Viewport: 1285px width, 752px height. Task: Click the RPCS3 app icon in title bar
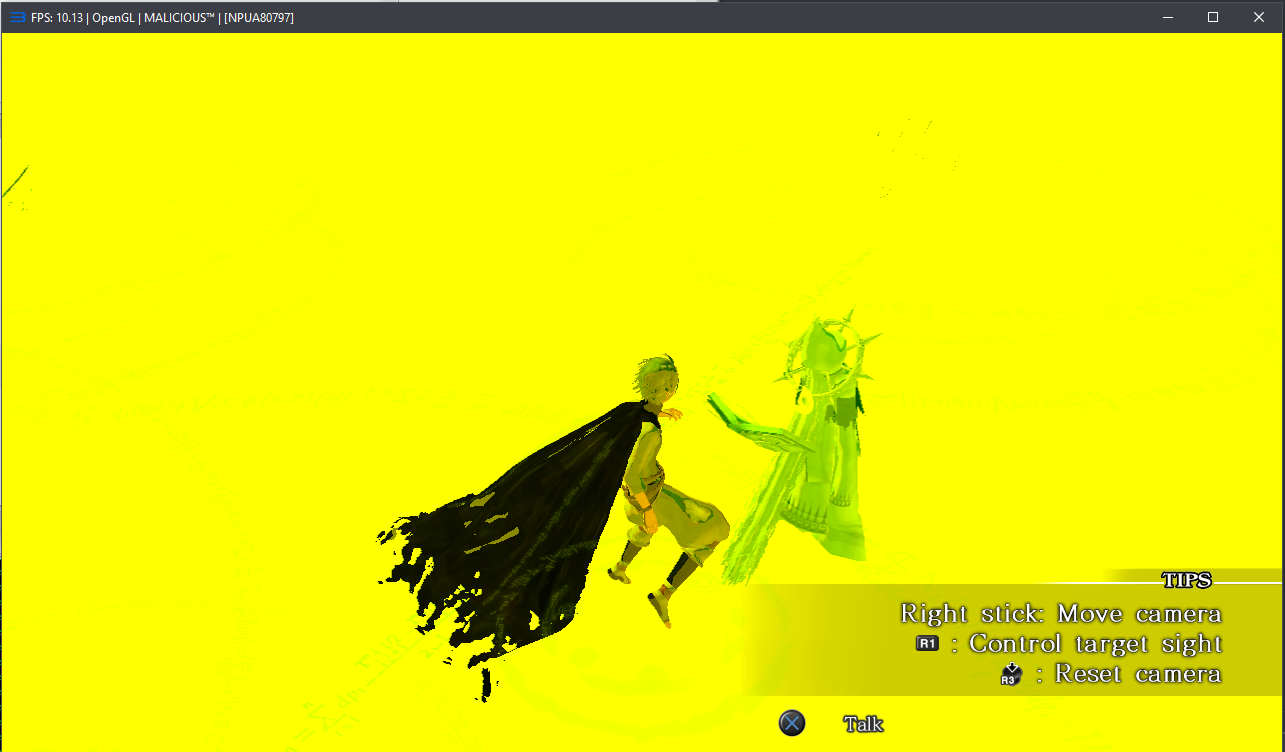click(18, 17)
